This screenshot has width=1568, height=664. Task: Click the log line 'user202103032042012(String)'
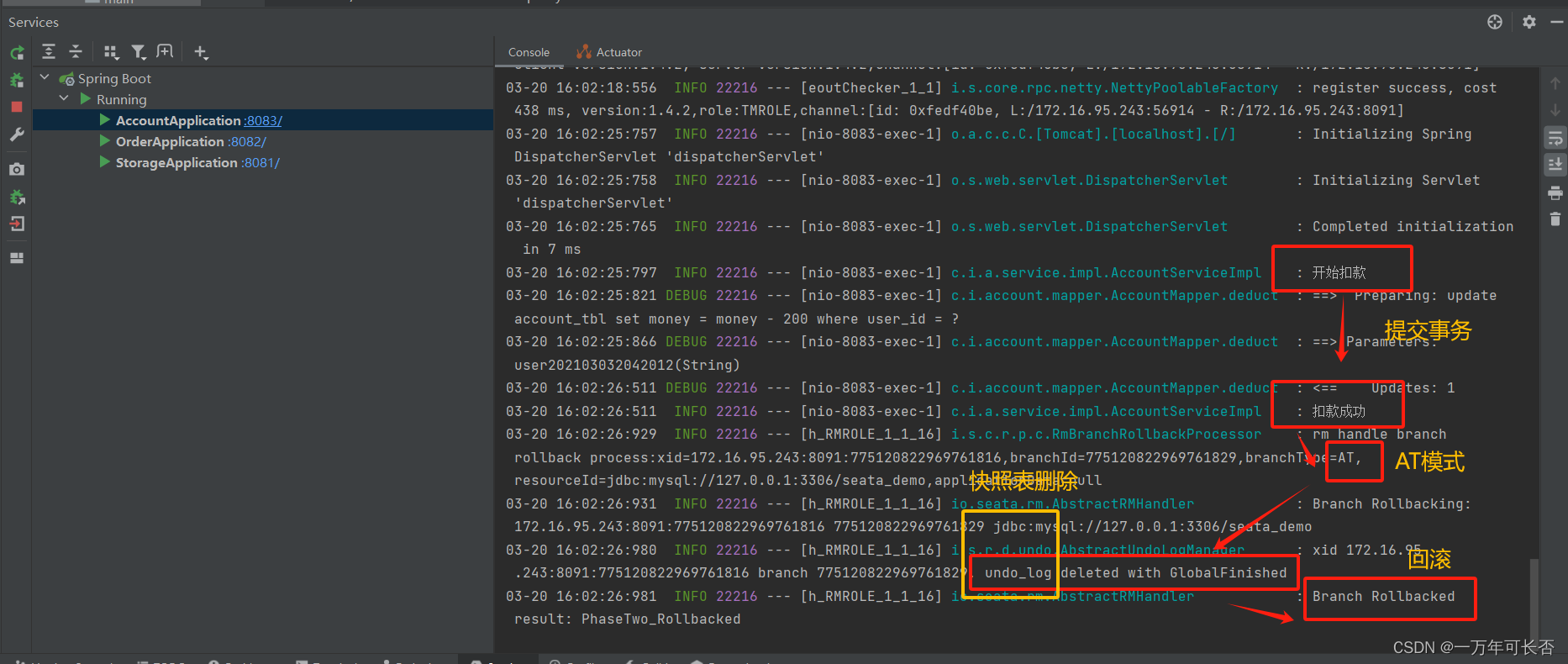627,366
